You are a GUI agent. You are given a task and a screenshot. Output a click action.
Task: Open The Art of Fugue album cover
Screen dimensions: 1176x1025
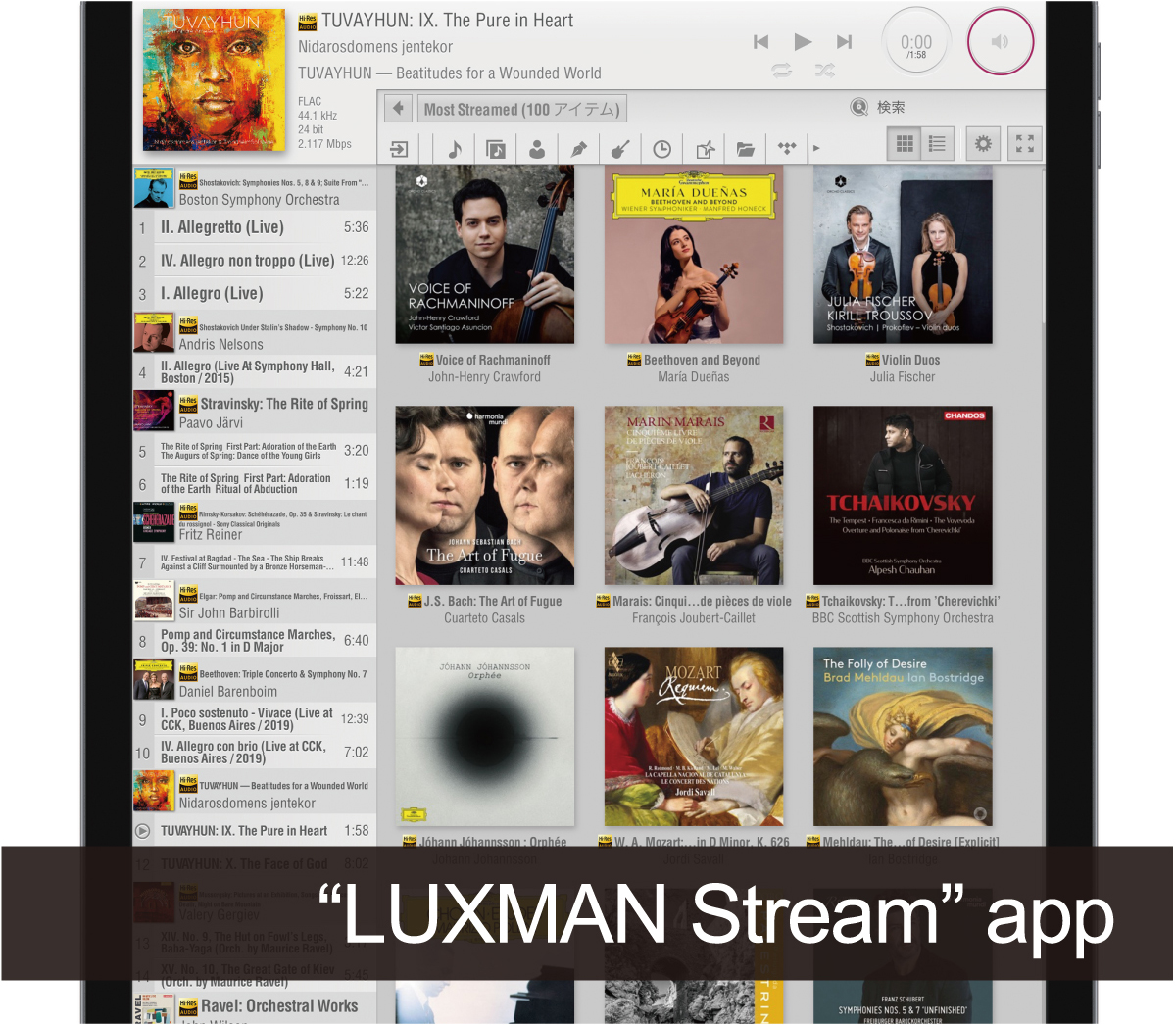point(485,496)
